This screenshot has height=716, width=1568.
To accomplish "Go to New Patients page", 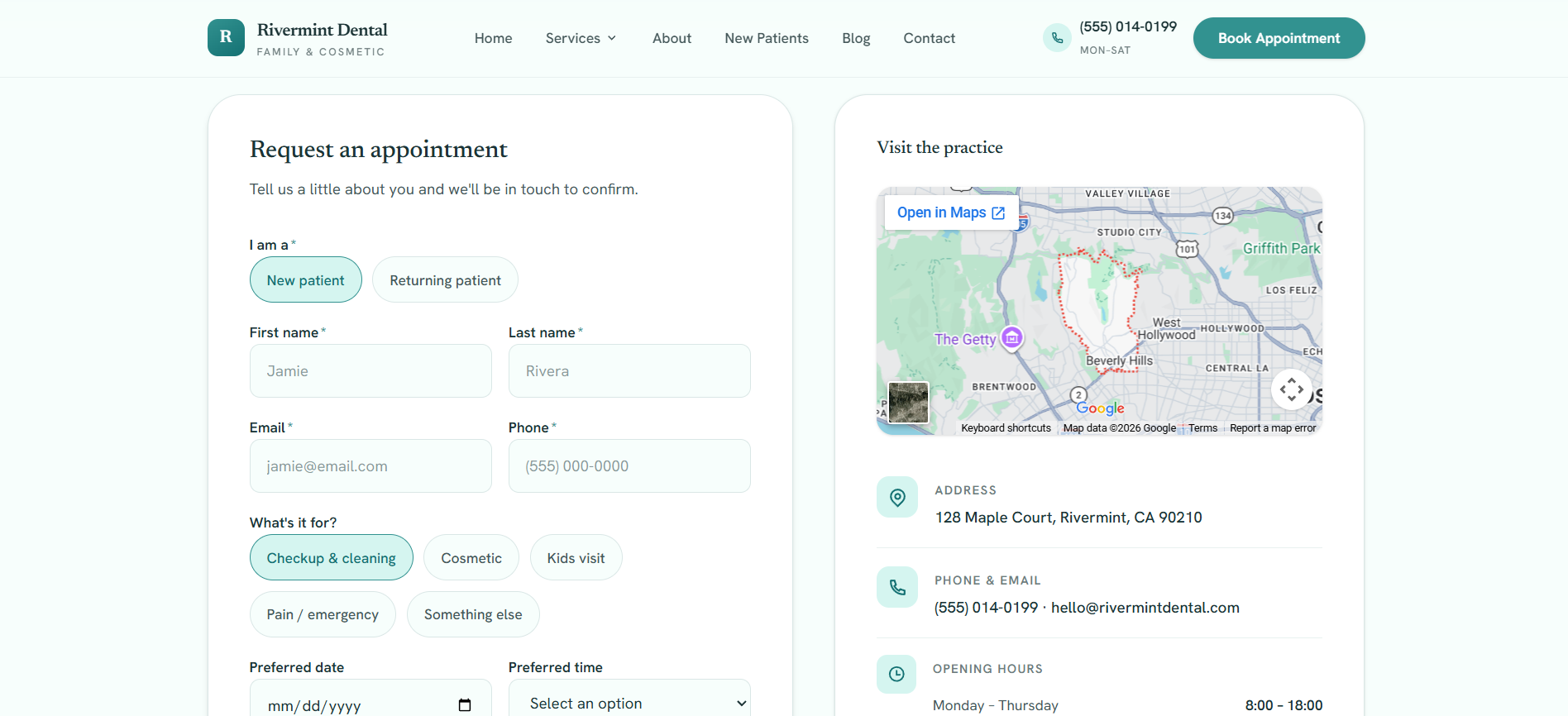I will pyautogui.click(x=767, y=38).
